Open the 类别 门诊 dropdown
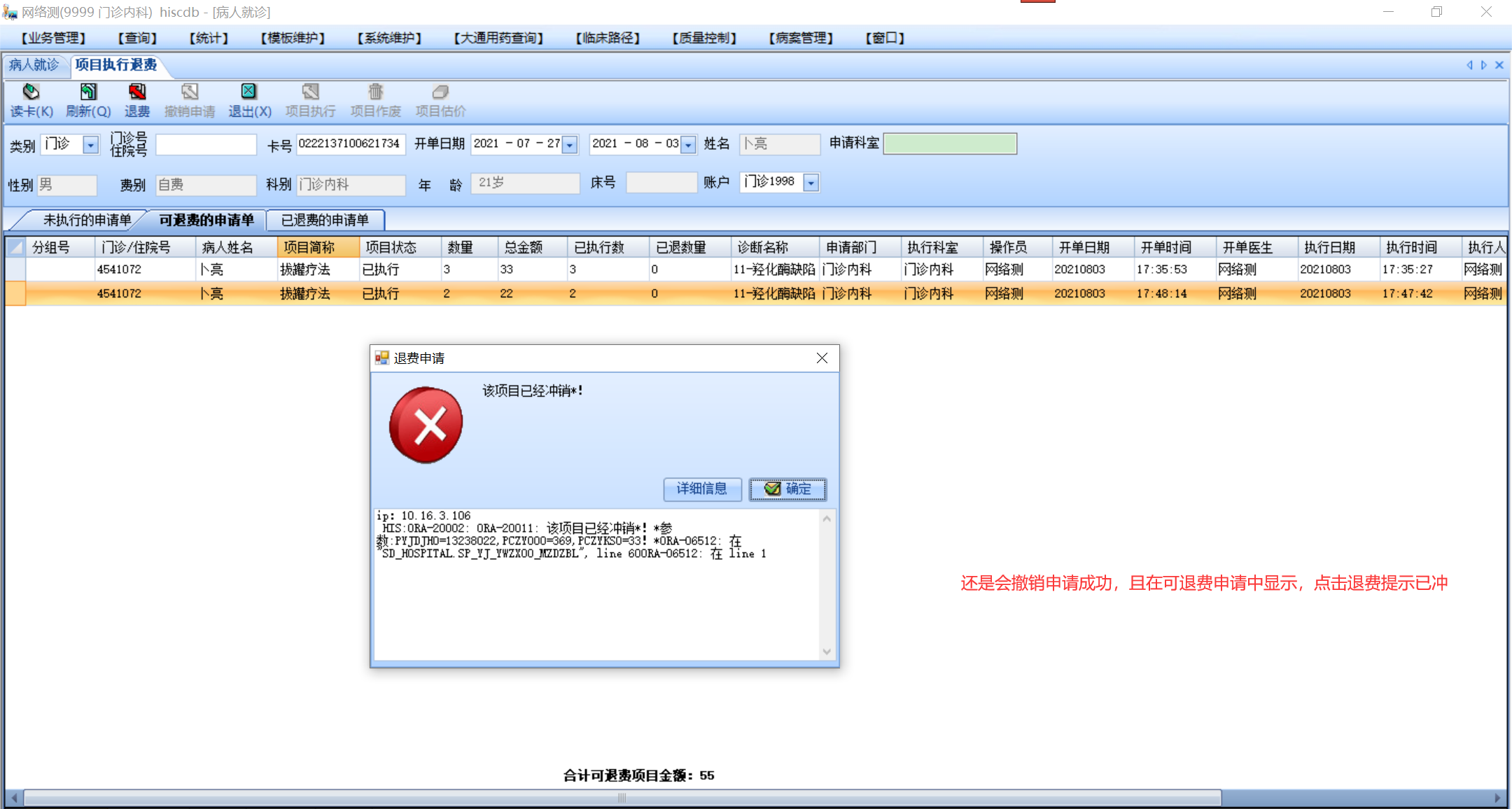This screenshot has height=809, width=1512. tap(90, 145)
